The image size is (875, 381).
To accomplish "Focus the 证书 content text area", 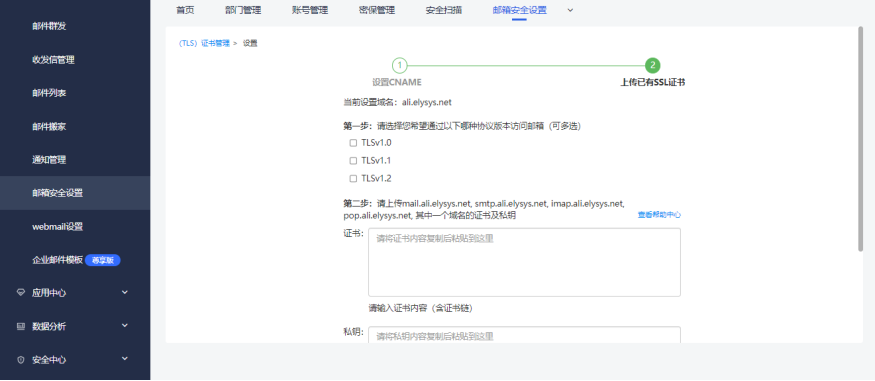I will 525,262.
